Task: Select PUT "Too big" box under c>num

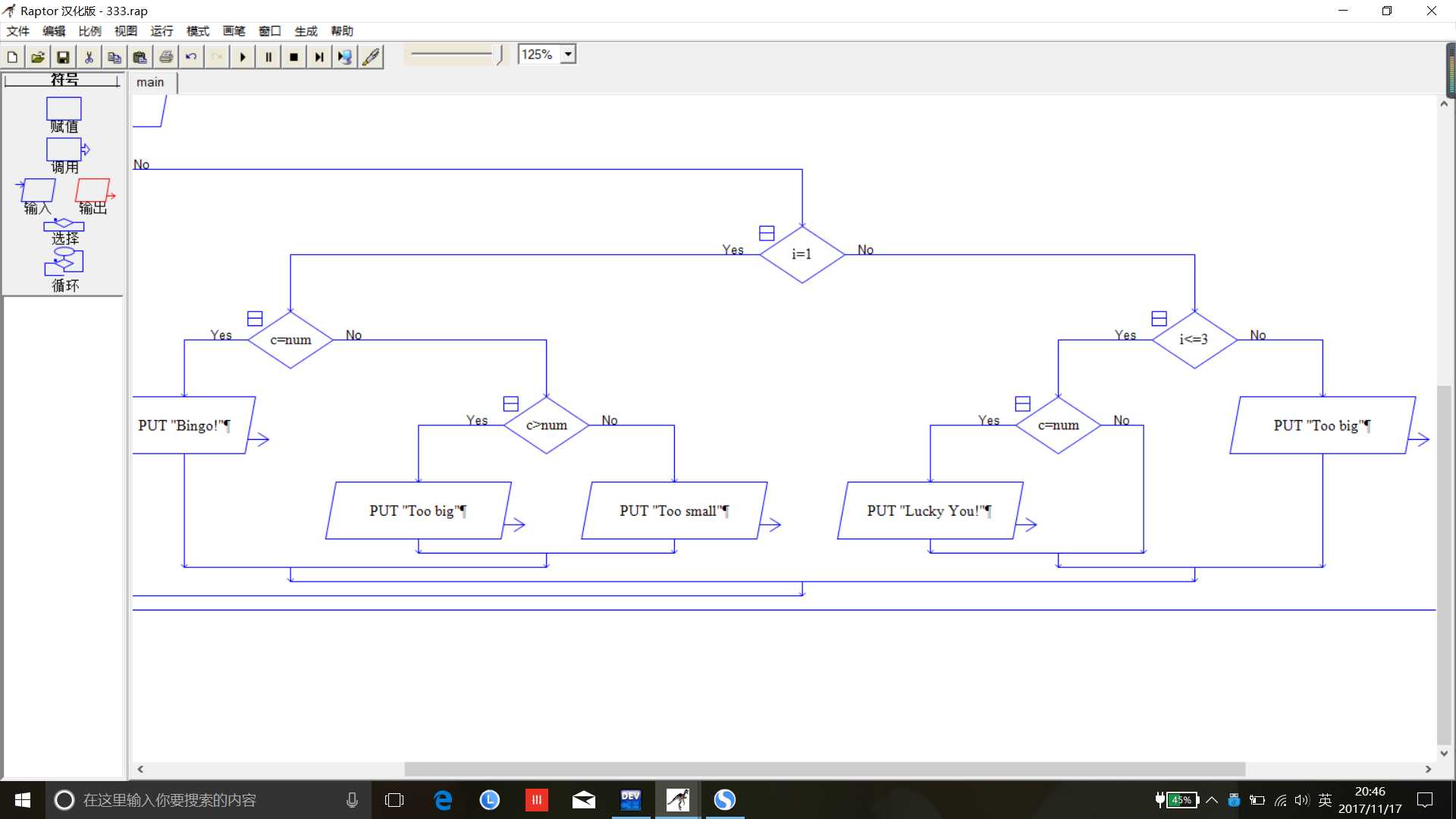Action: (418, 510)
